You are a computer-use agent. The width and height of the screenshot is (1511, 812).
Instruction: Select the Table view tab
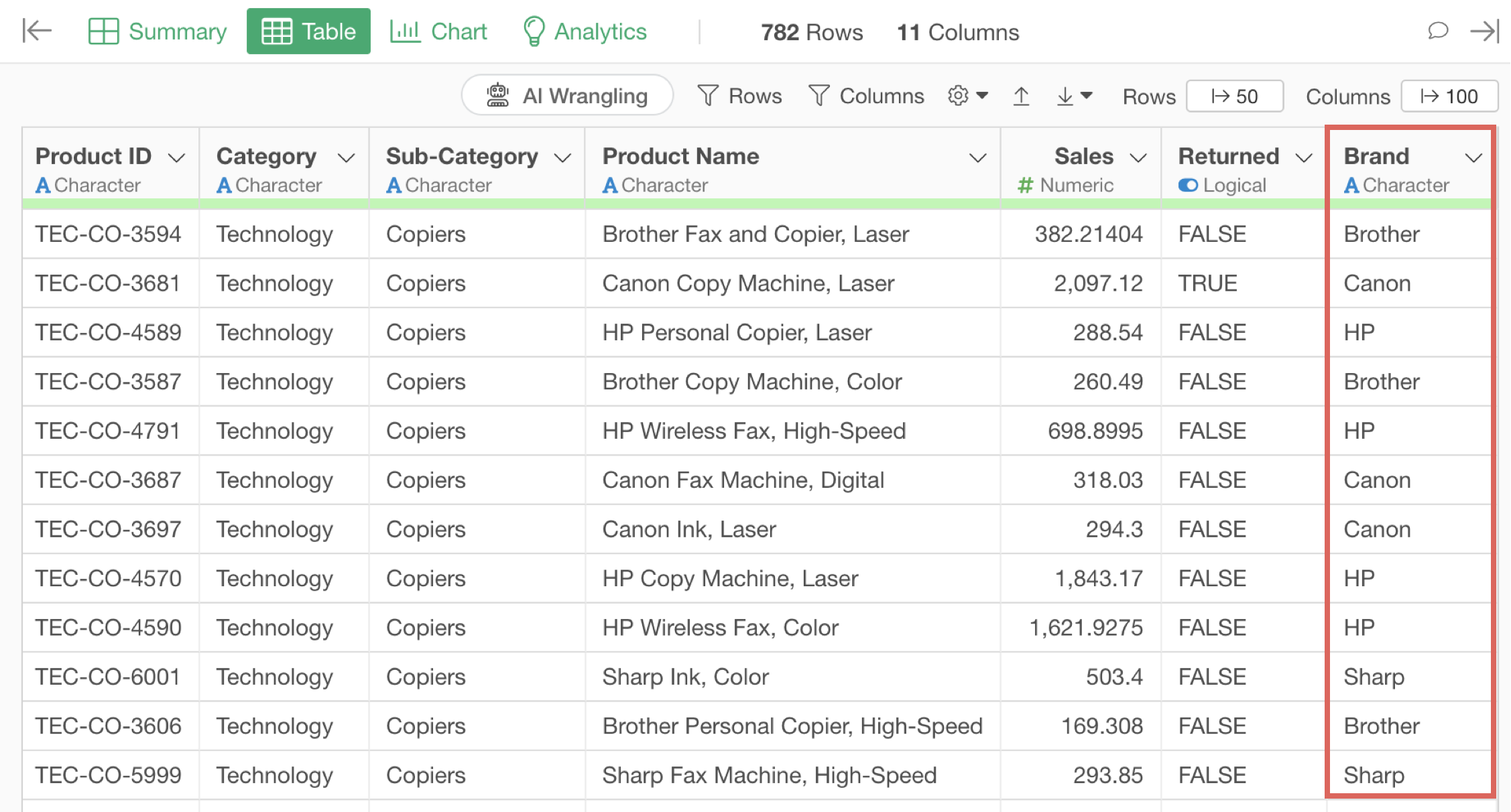coord(308,31)
